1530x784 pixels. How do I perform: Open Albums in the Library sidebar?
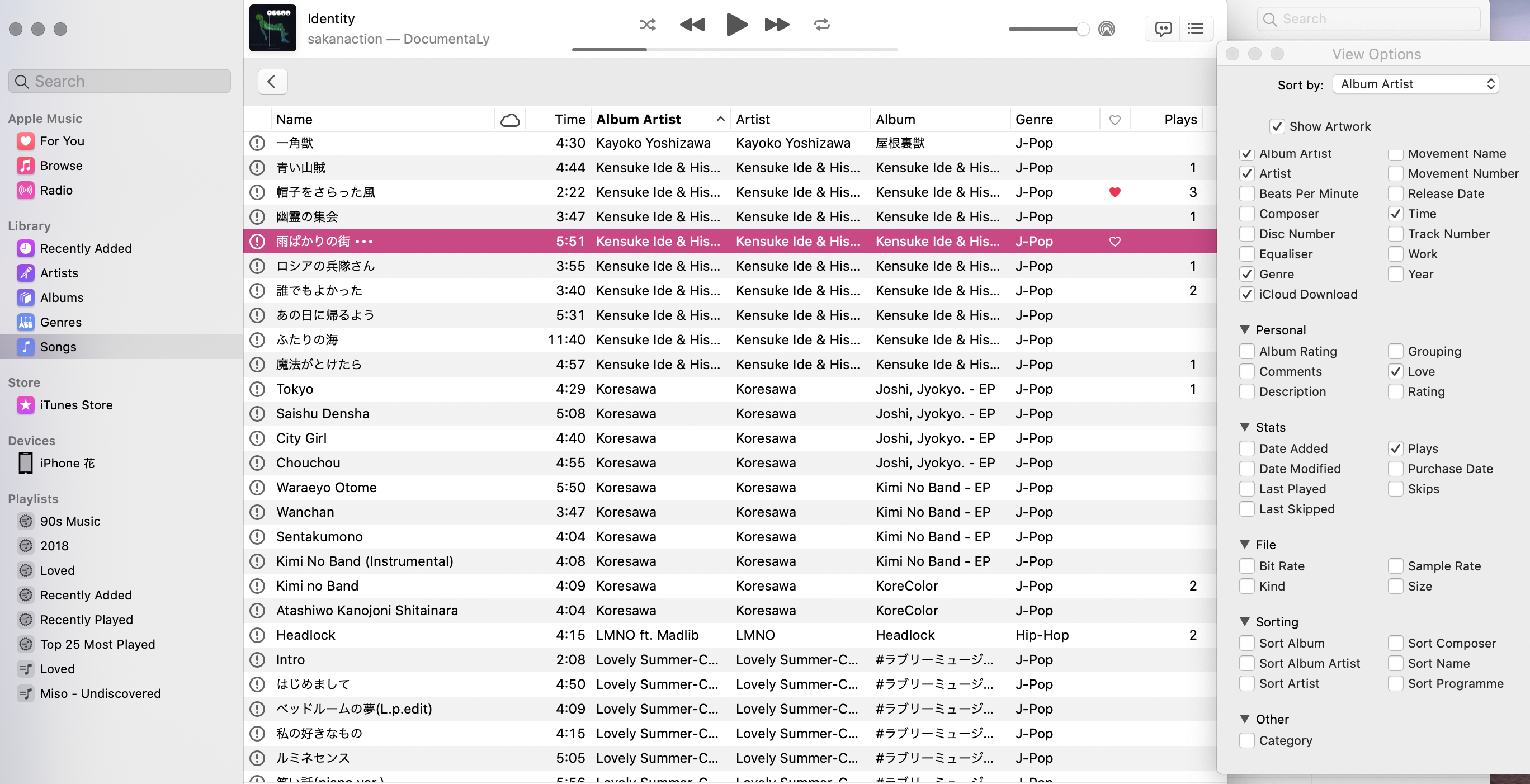[x=61, y=297]
